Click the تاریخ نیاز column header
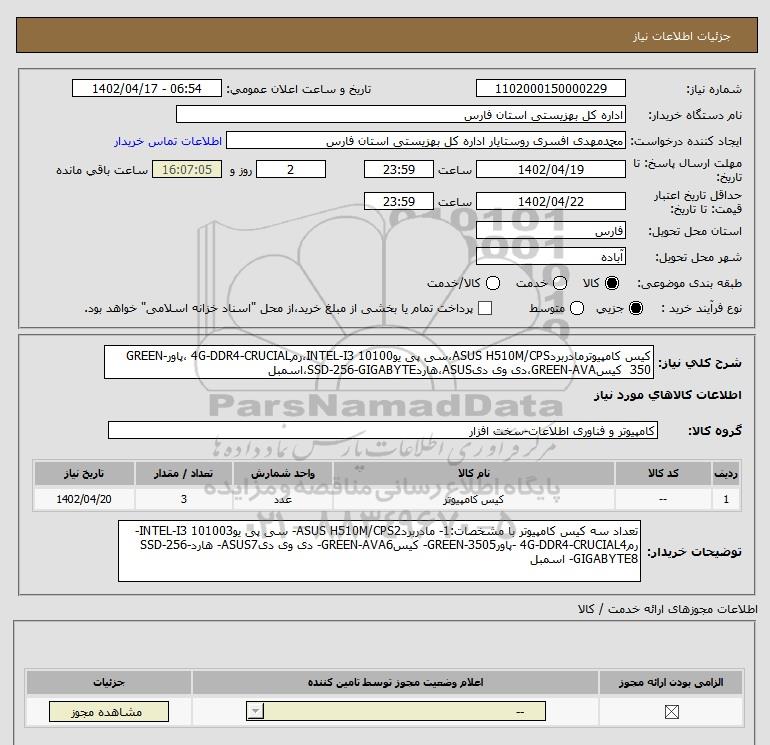 coord(84,473)
